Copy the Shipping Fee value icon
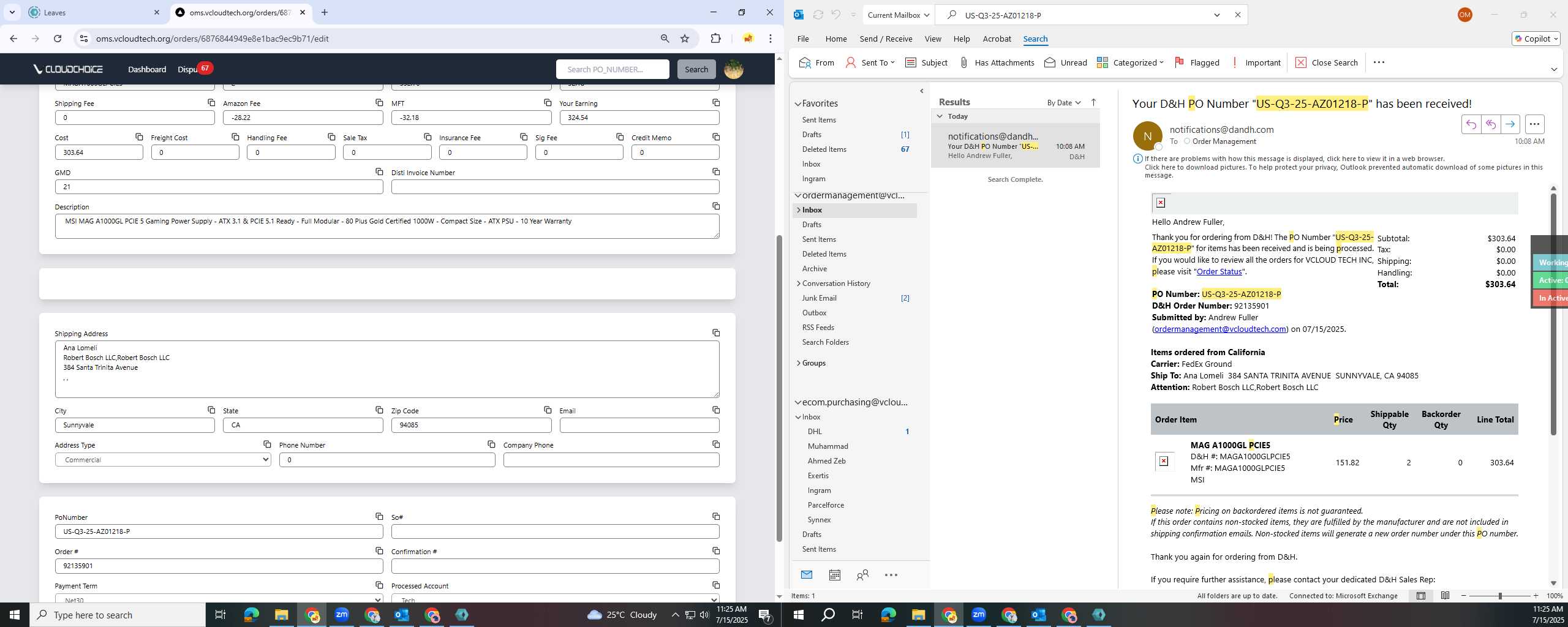The height and width of the screenshot is (627, 1568). coord(211,102)
